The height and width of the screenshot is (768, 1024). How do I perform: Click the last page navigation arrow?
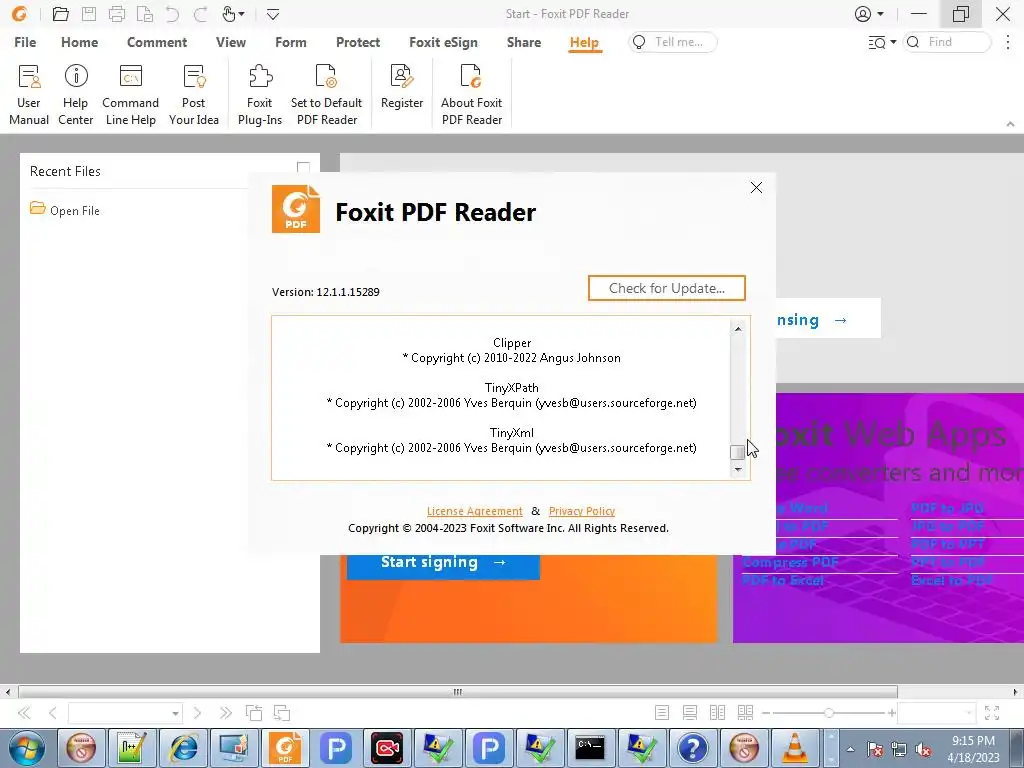[x=225, y=712]
